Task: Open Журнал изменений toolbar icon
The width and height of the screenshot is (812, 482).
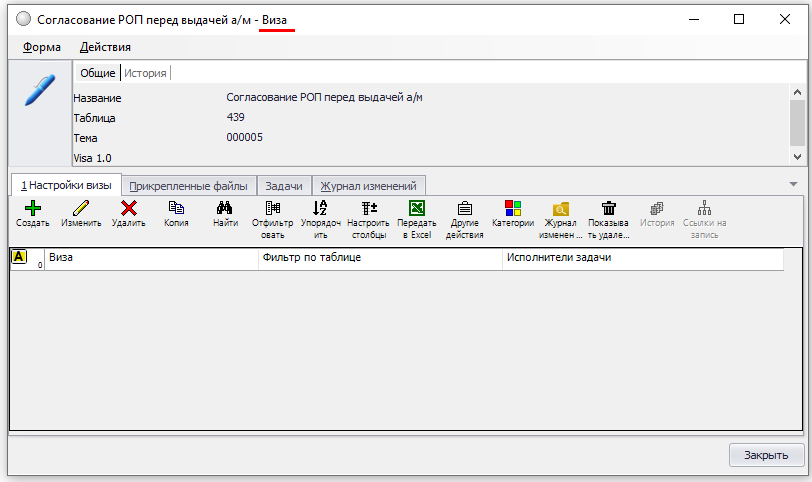Action: click(x=561, y=208)
